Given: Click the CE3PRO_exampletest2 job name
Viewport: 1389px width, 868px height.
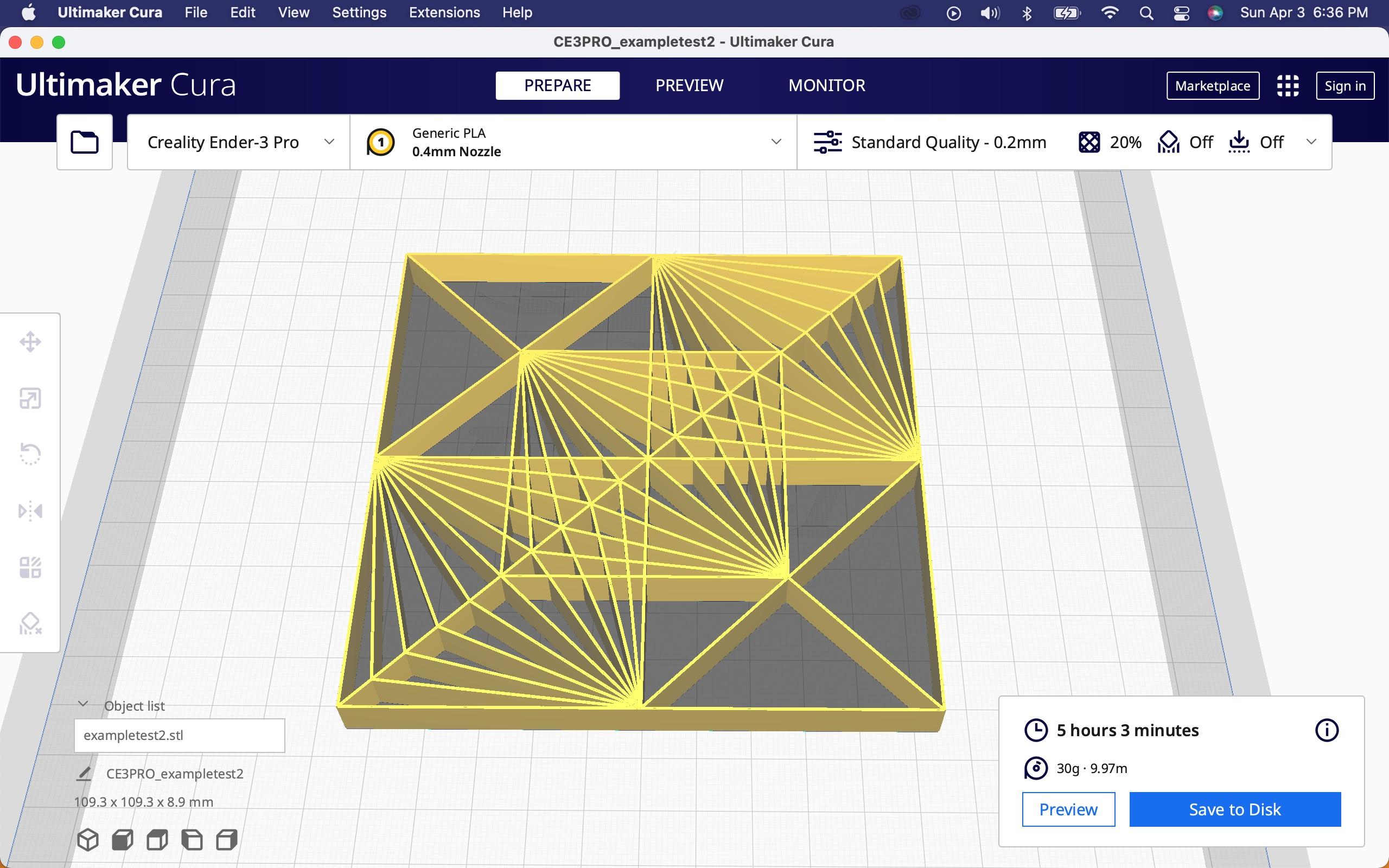Looking at the screenshot, I should click(175, 774).
